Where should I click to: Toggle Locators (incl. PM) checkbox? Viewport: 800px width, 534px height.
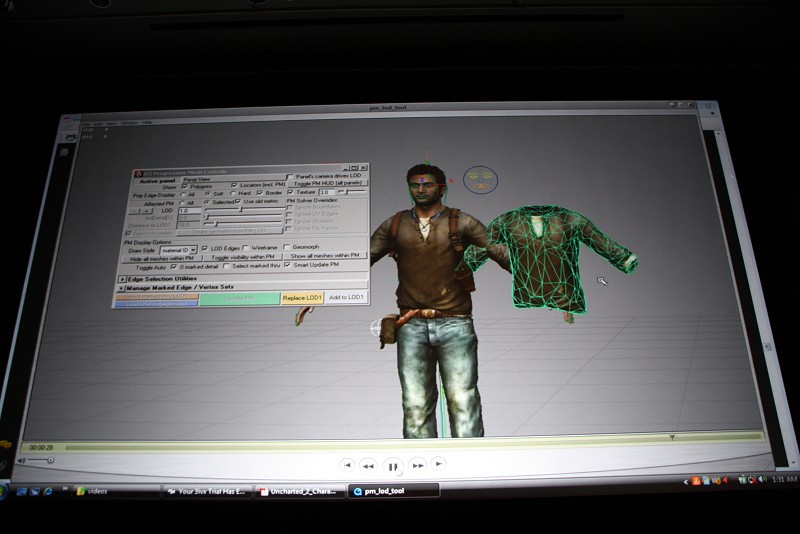coord(234,185)
